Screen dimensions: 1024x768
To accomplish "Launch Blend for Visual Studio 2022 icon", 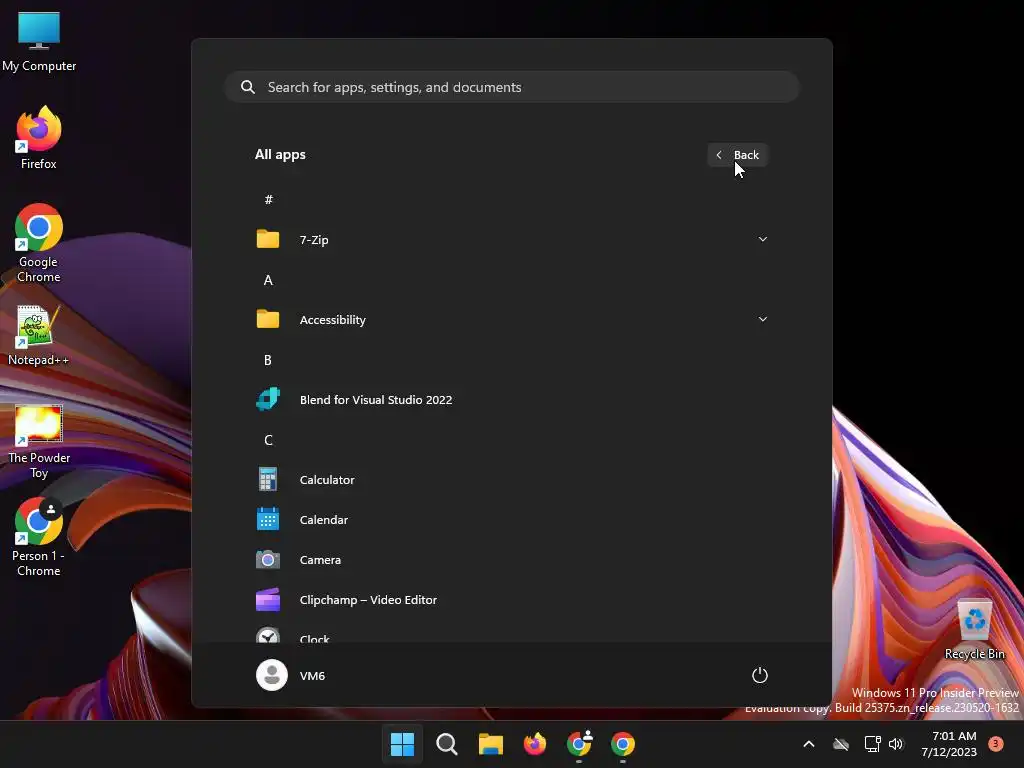I will (x=268, y=399).
